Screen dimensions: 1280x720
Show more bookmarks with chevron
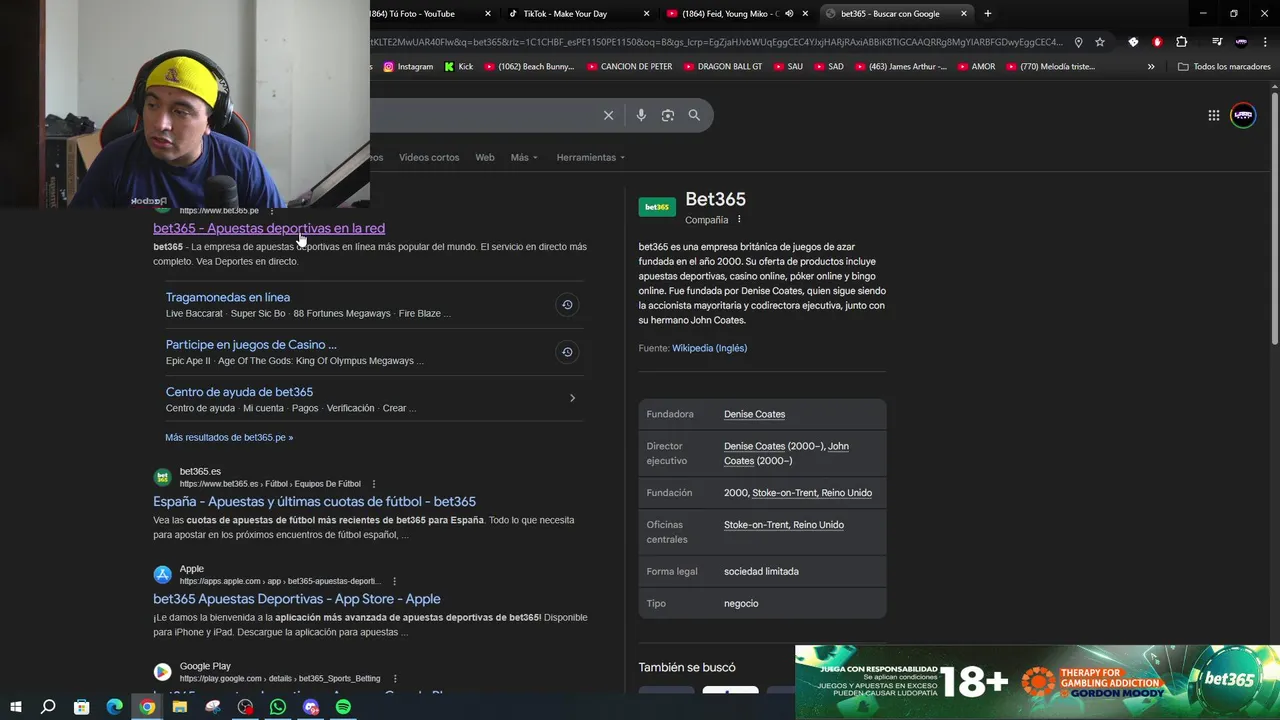point(1151,67)
